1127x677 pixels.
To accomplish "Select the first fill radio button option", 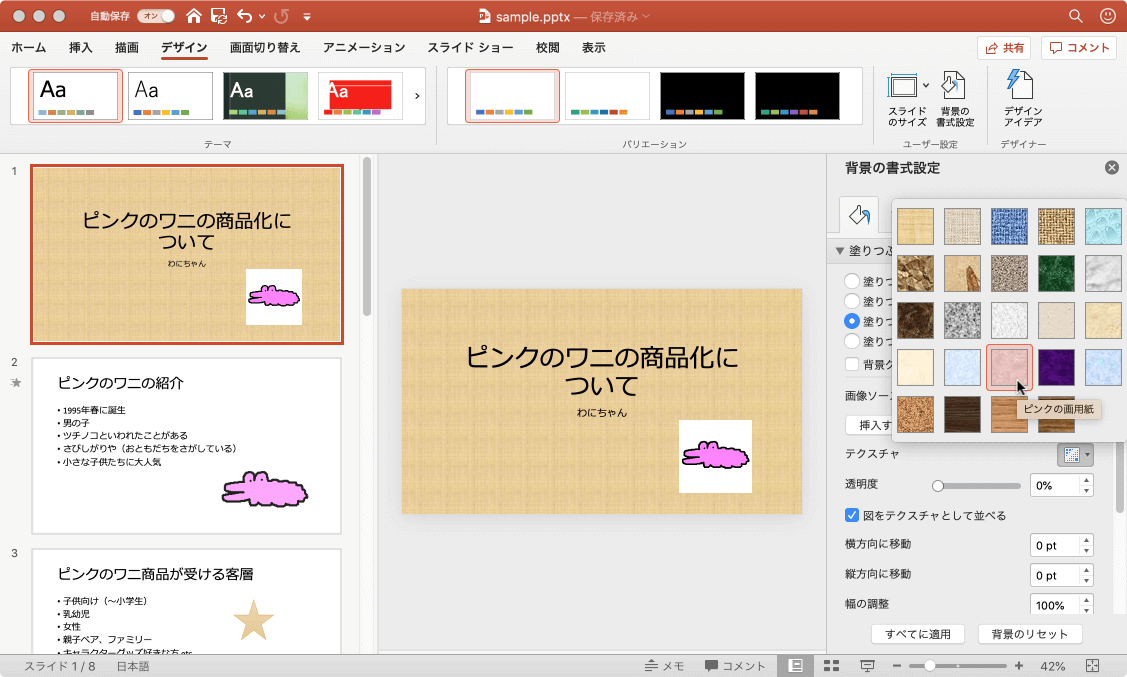I will [x=852, y=281].
